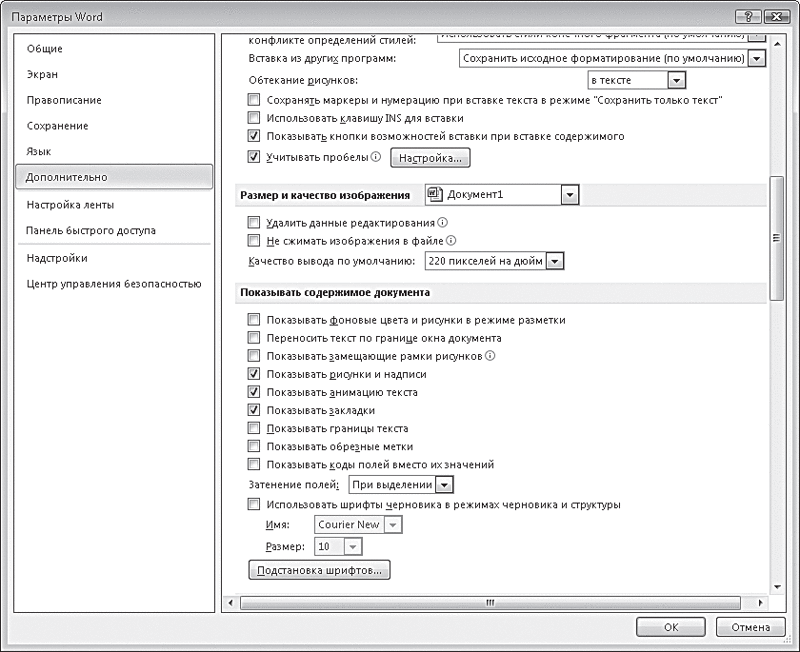Screen dimensions: 800x652
Task: Uncheck Показывать анимацию текста
Action: 254,392
